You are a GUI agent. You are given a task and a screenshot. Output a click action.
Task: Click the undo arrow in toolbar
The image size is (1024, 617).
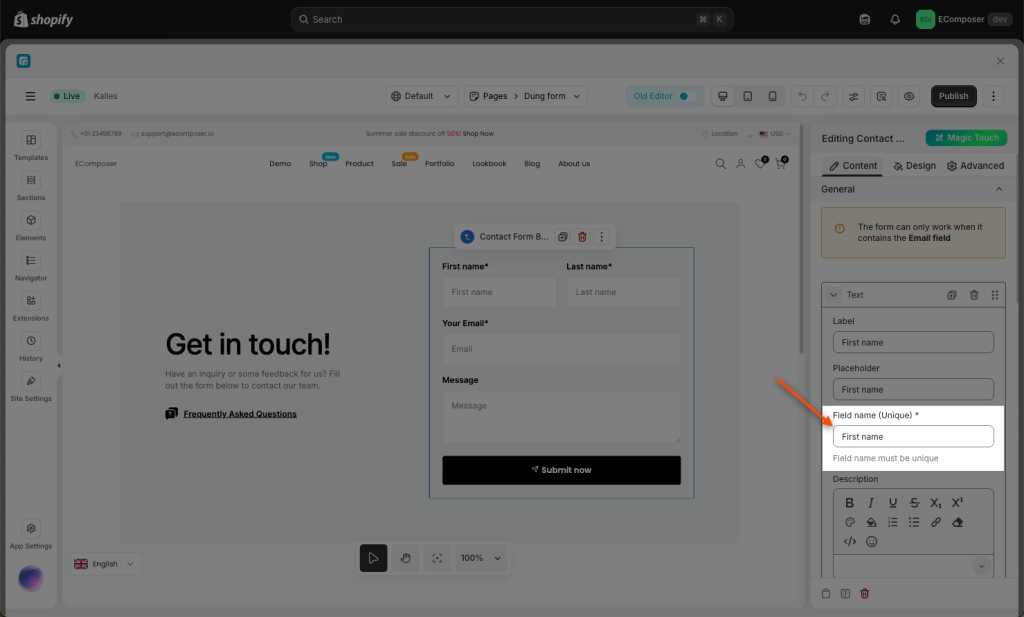point(801,96)
